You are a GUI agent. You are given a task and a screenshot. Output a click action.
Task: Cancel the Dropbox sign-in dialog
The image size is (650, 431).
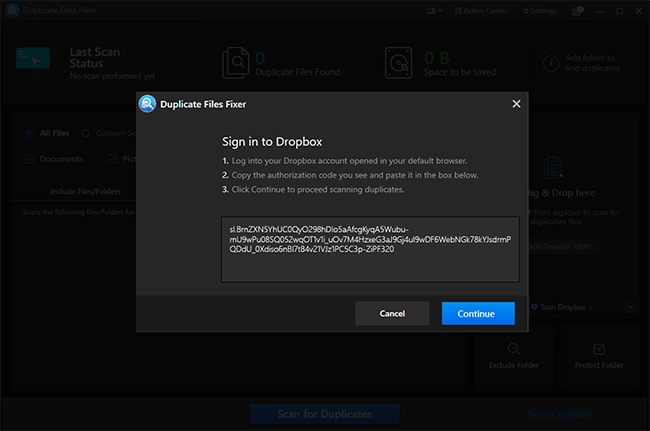(392, 313)
